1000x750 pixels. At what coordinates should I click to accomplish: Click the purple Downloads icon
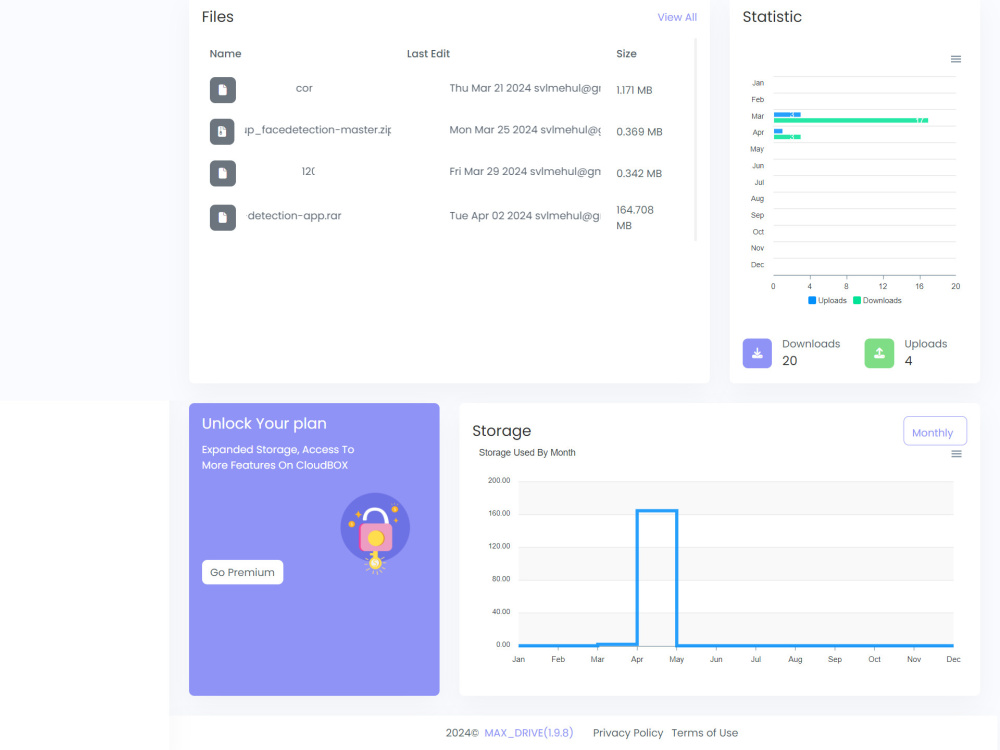[757, 352]
